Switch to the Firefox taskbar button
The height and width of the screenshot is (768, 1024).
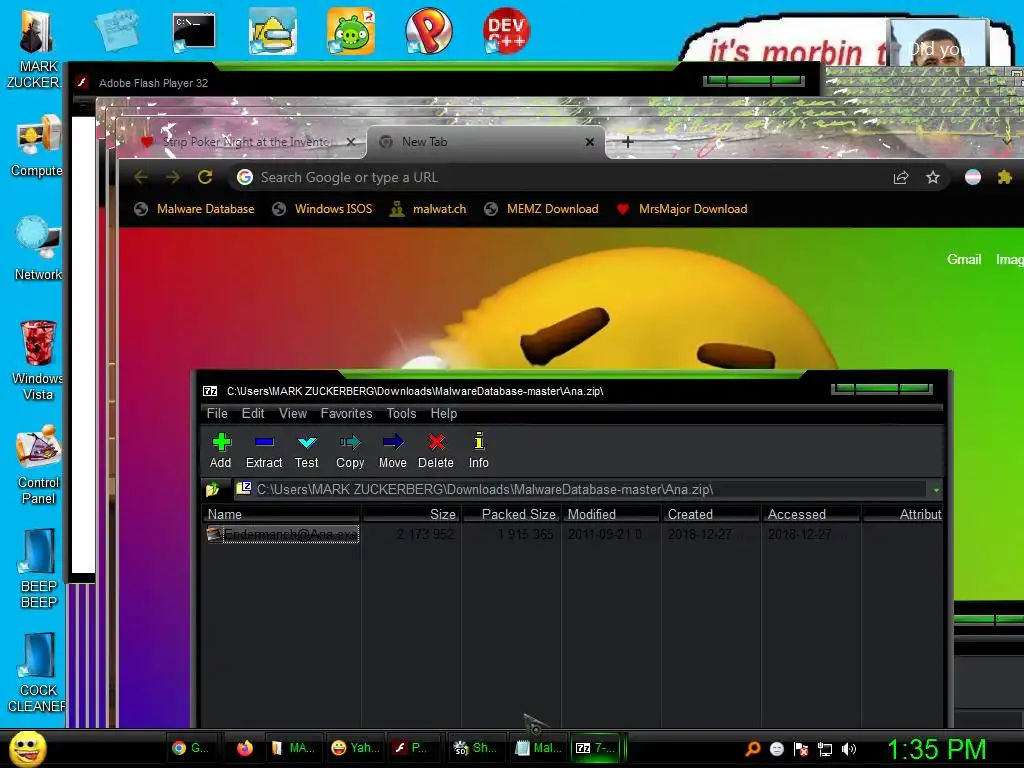[245, 748]
